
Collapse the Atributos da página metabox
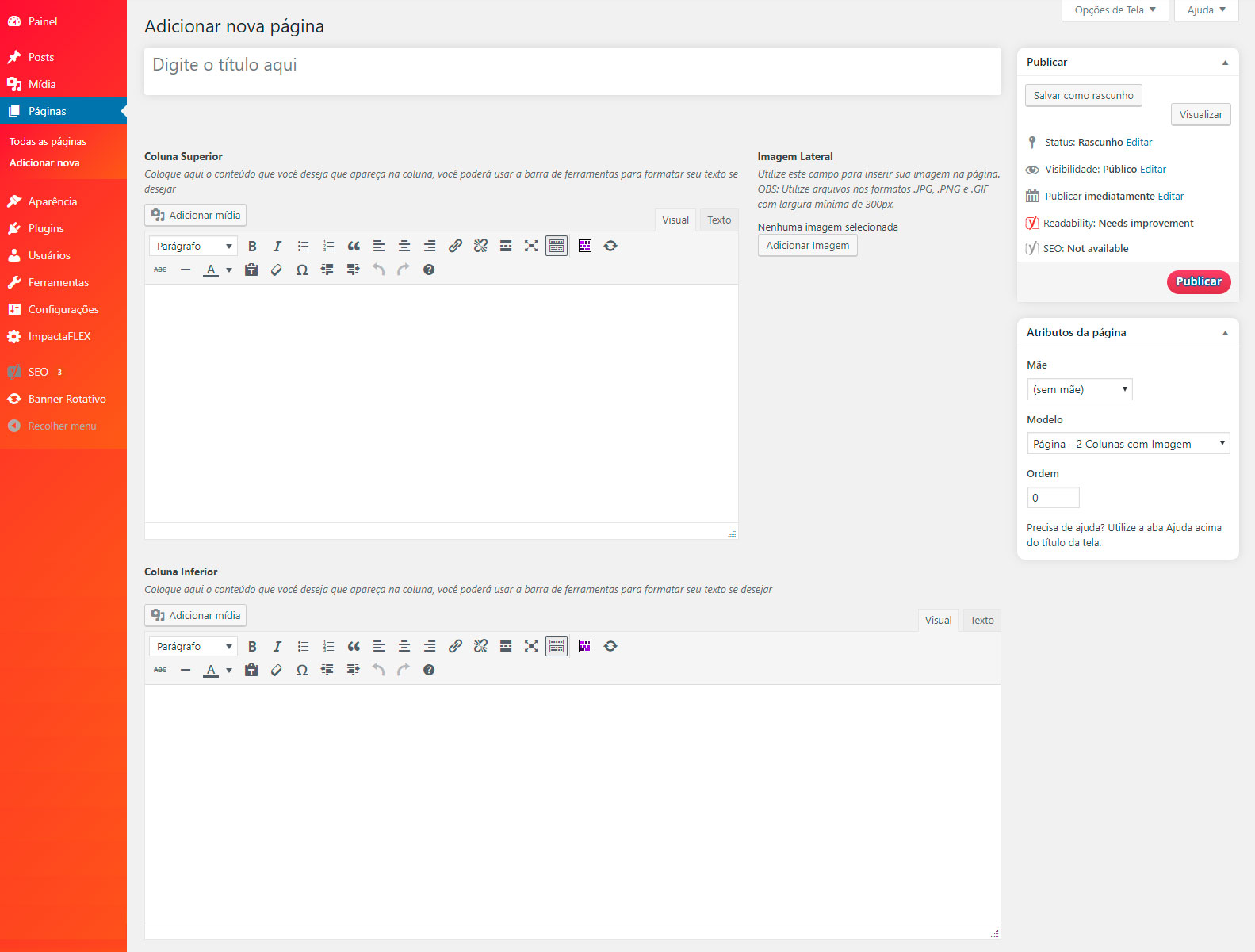[x=1225, y=333]
